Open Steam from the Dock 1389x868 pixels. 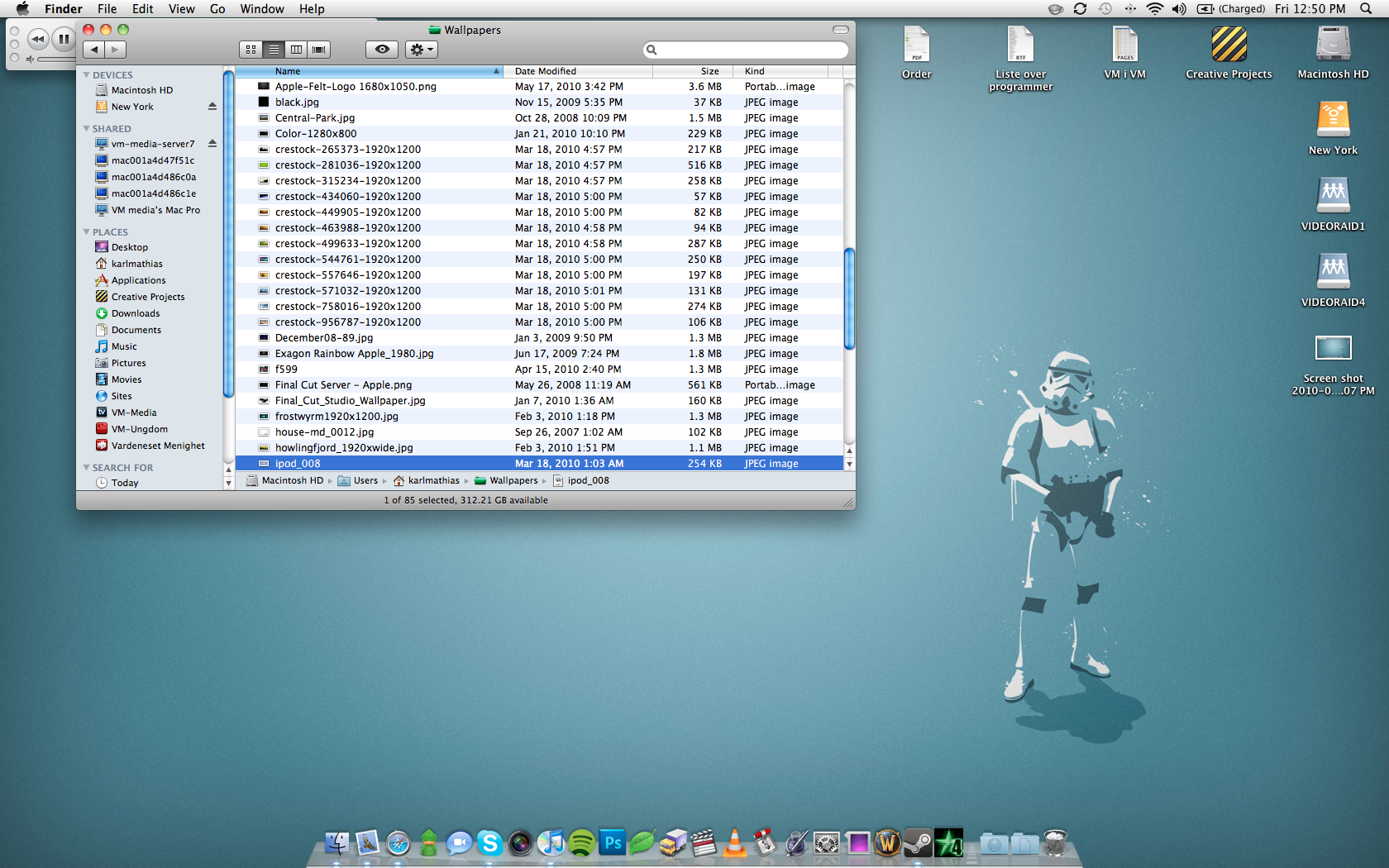point(918,842)
